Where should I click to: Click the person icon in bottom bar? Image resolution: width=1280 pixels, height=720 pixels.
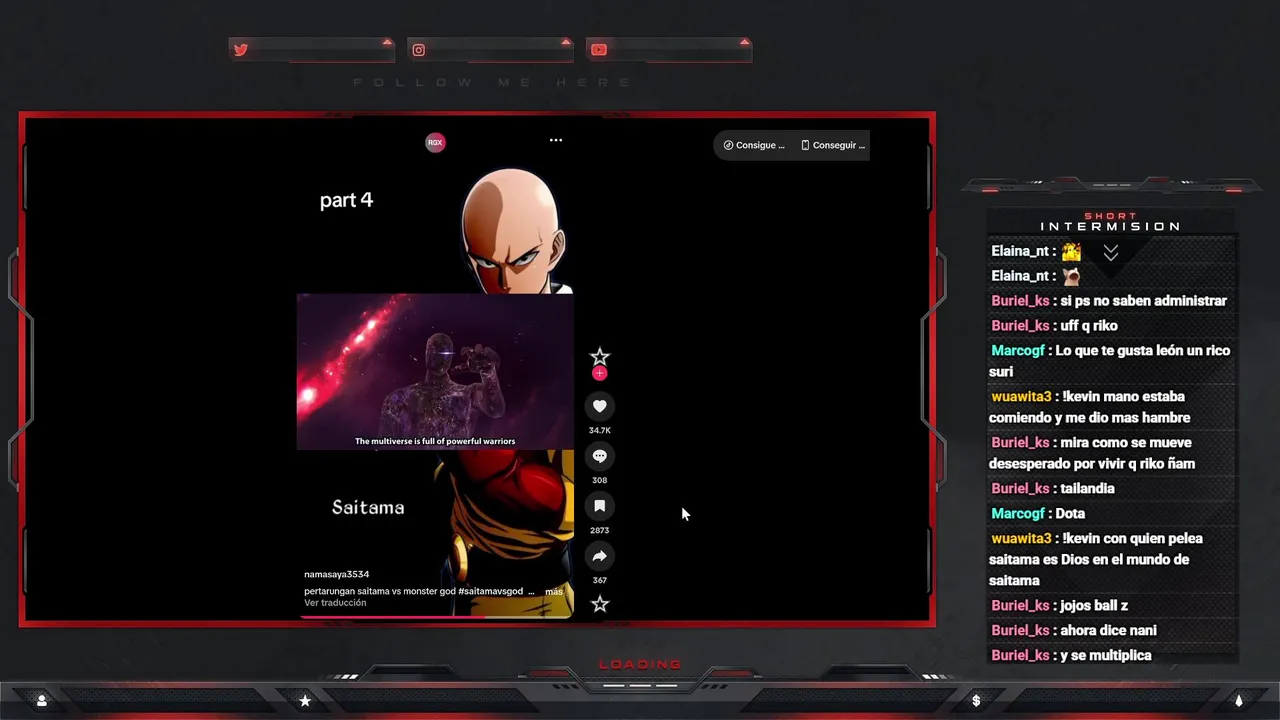pos(42,701)
